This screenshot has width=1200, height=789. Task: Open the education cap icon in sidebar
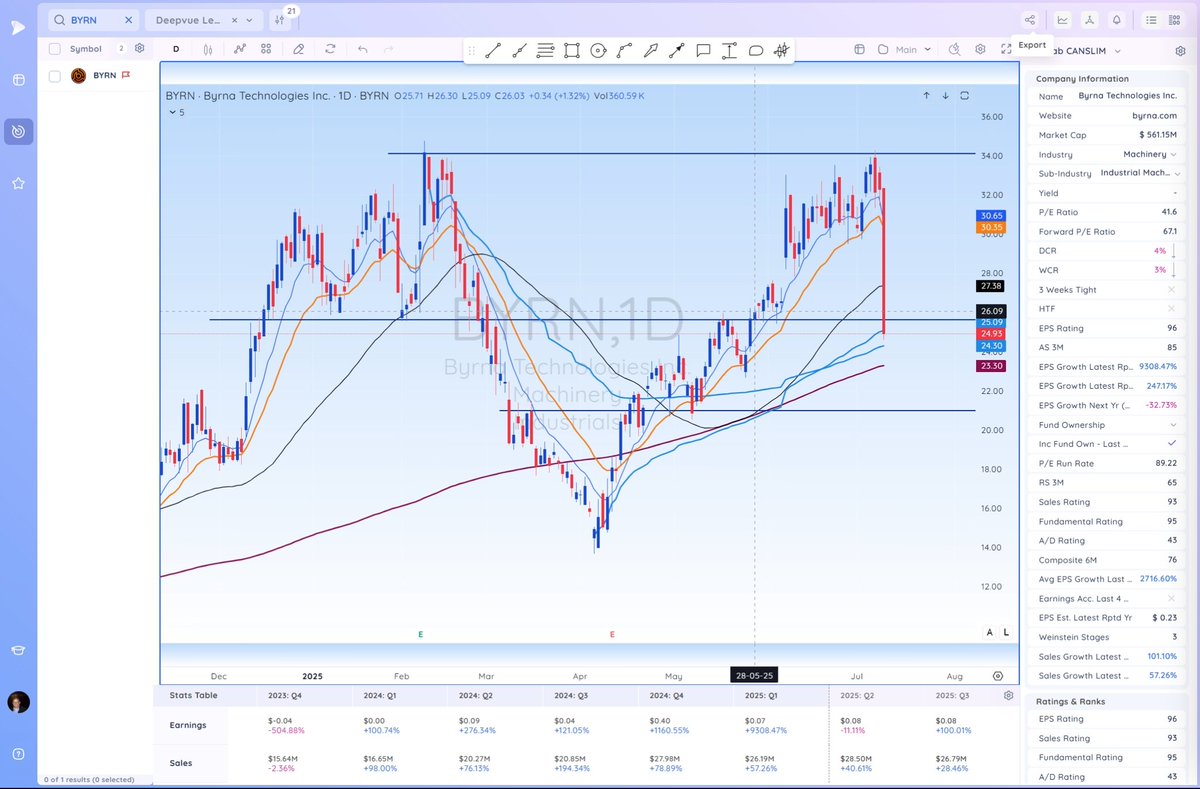[x=19, y=650]
